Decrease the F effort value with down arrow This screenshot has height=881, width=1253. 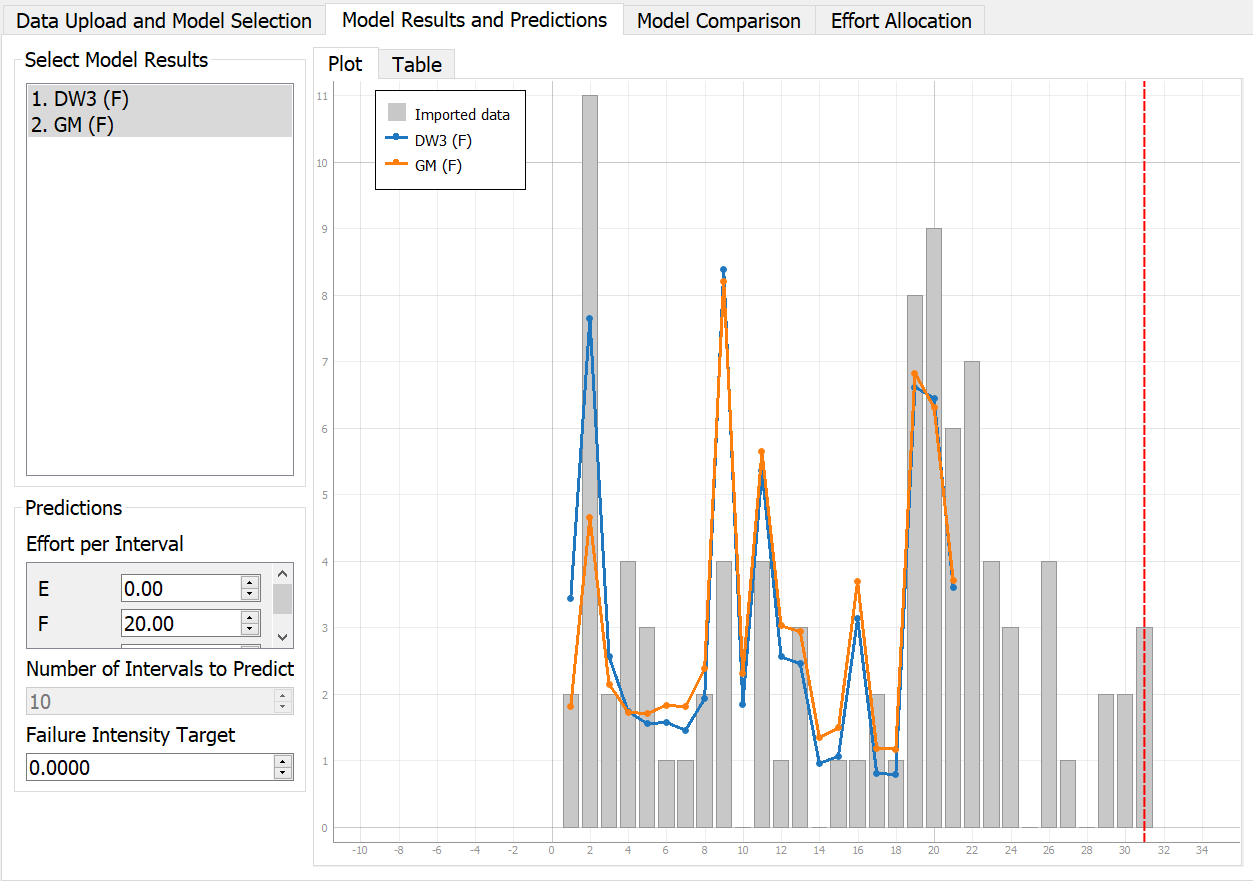point(250,630)
